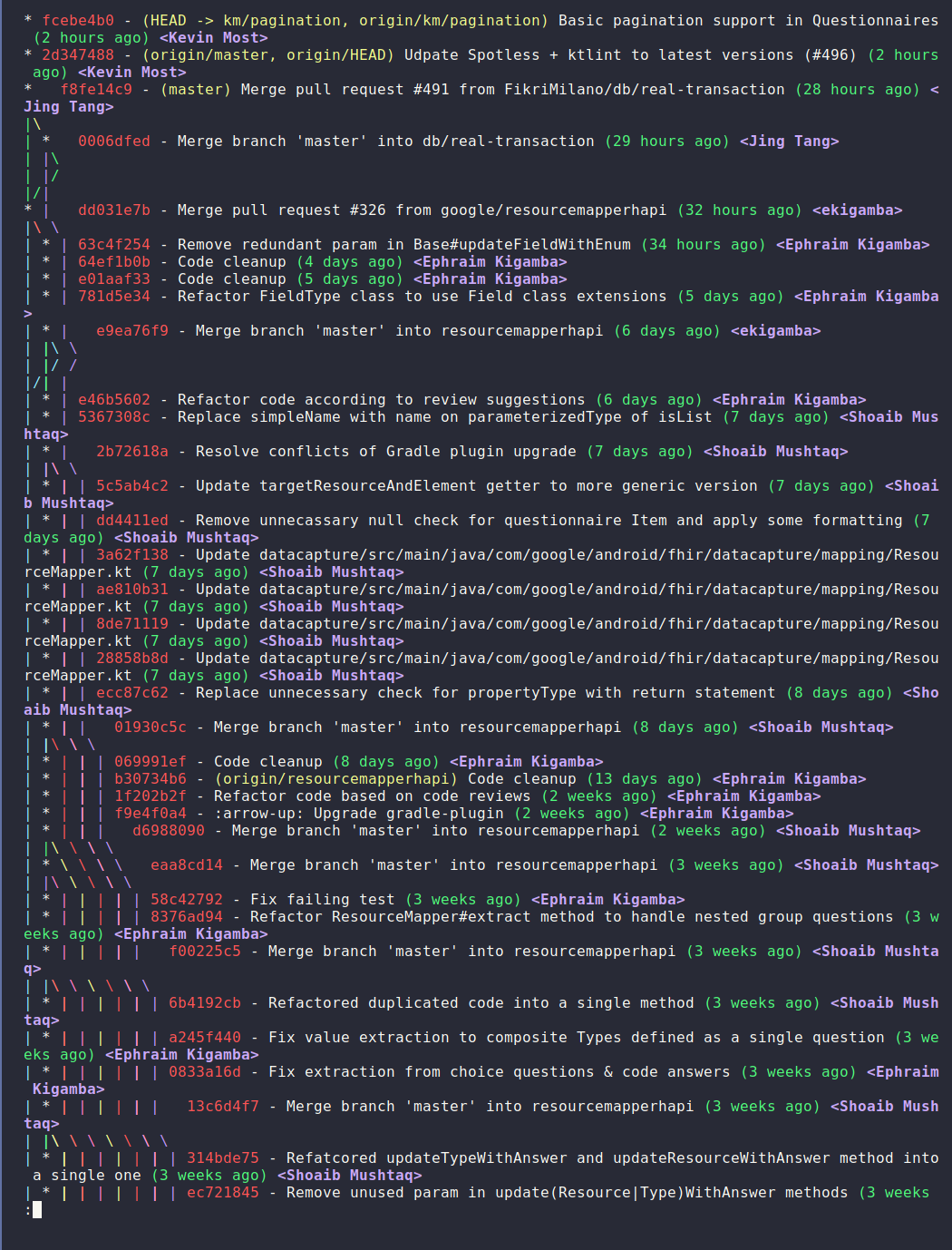This screenshot has height=1250, width=952.
Task: Click 'Remove redundant param in Base#updateFieldWithEnum' message
Action: [404, 244]
